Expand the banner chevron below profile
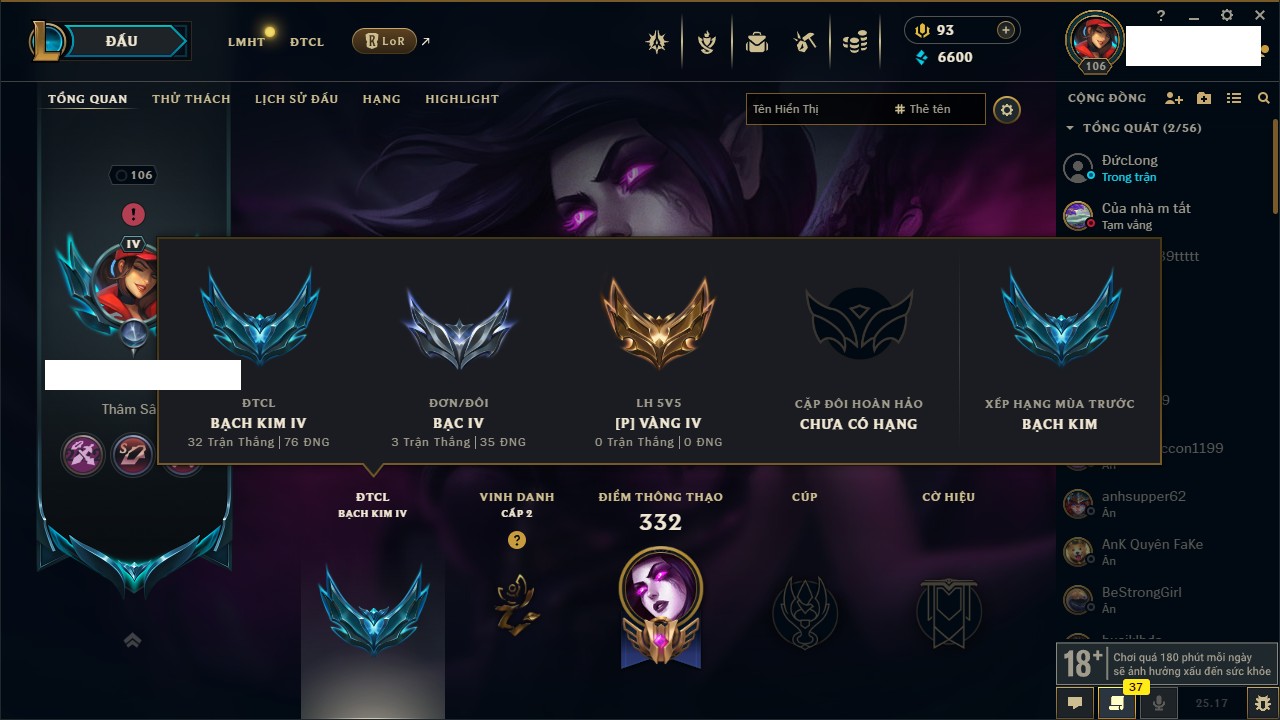 132,641
